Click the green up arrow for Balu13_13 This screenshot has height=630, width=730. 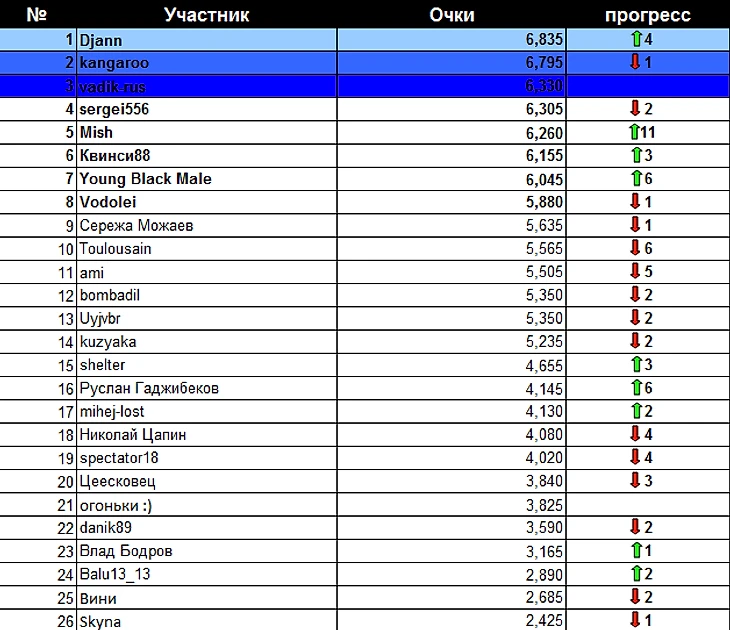click(636, 574)
